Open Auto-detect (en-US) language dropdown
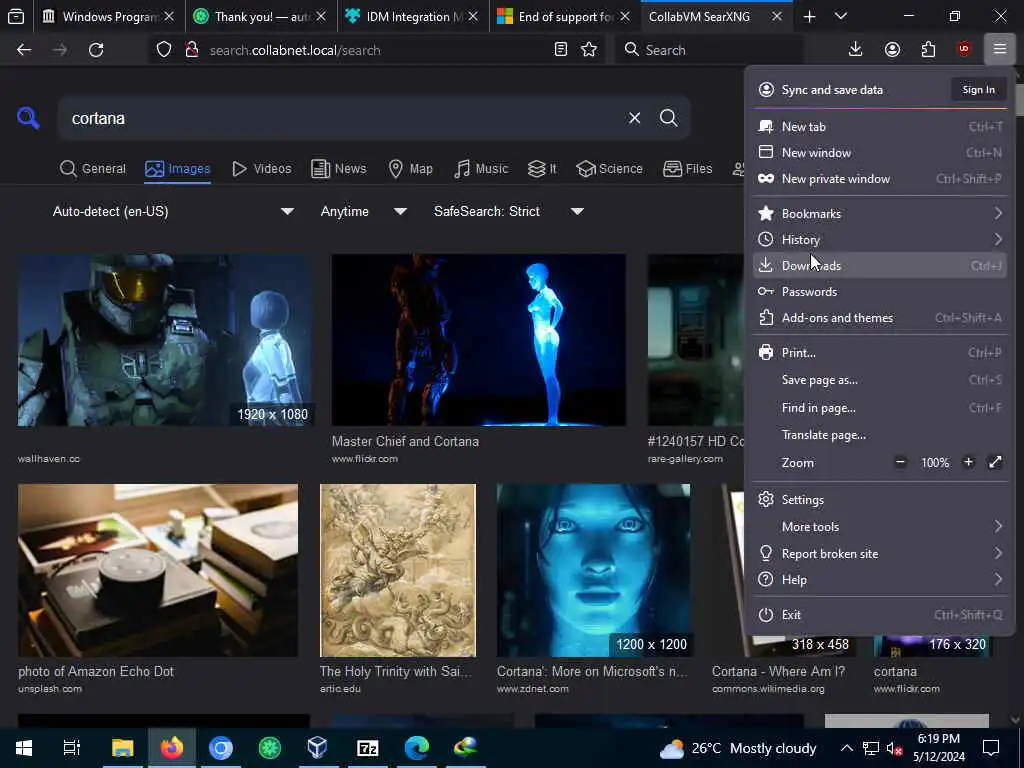 (x=173, y=211)
